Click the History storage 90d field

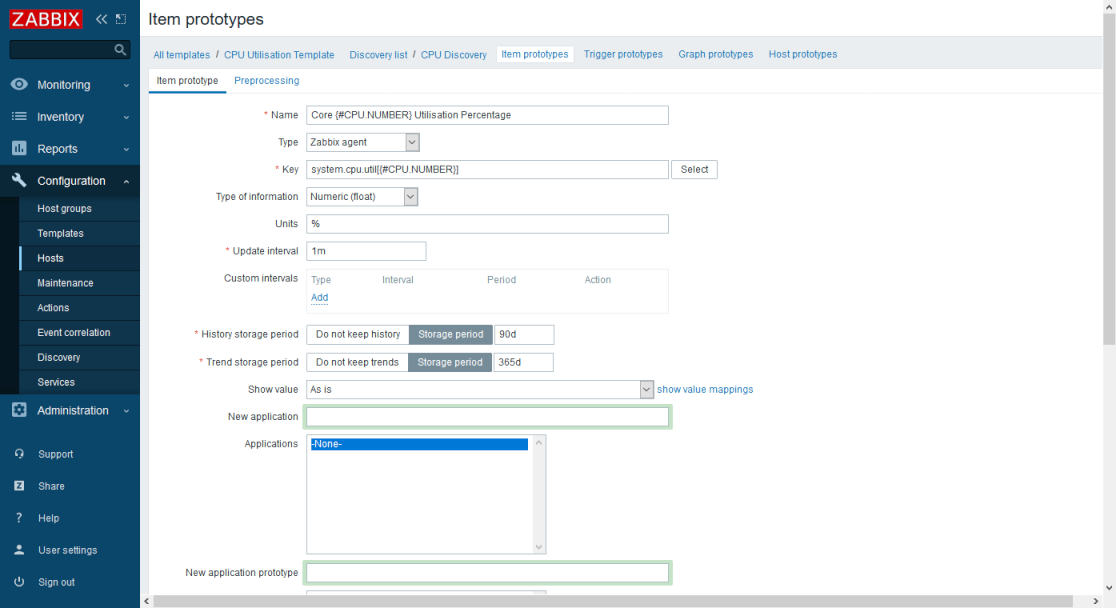click(x=524, y=334)
